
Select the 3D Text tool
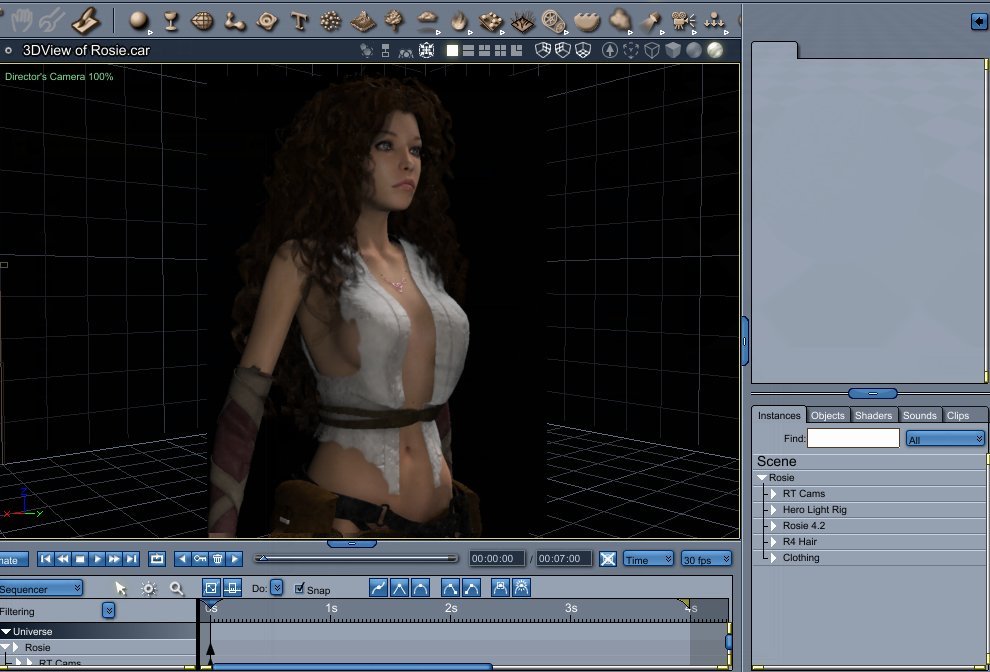[x=299, y=21]
